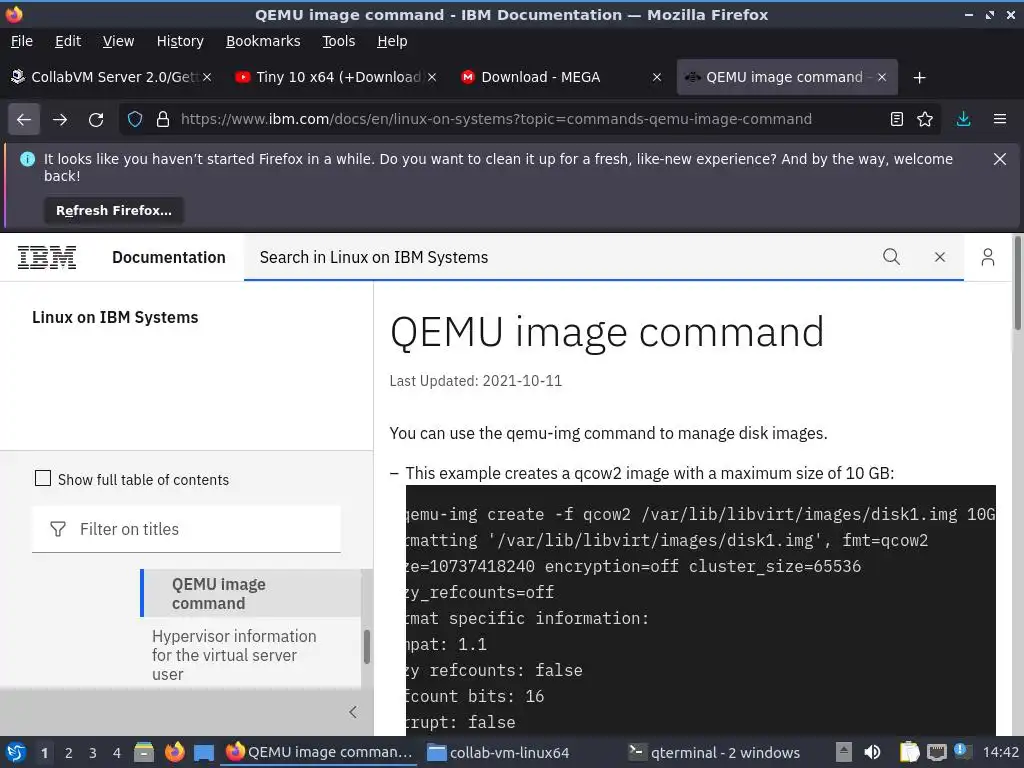Toggle Reader View icon in address bar
The width and height of the screenshot is (1024, 768).
(897, 120)
